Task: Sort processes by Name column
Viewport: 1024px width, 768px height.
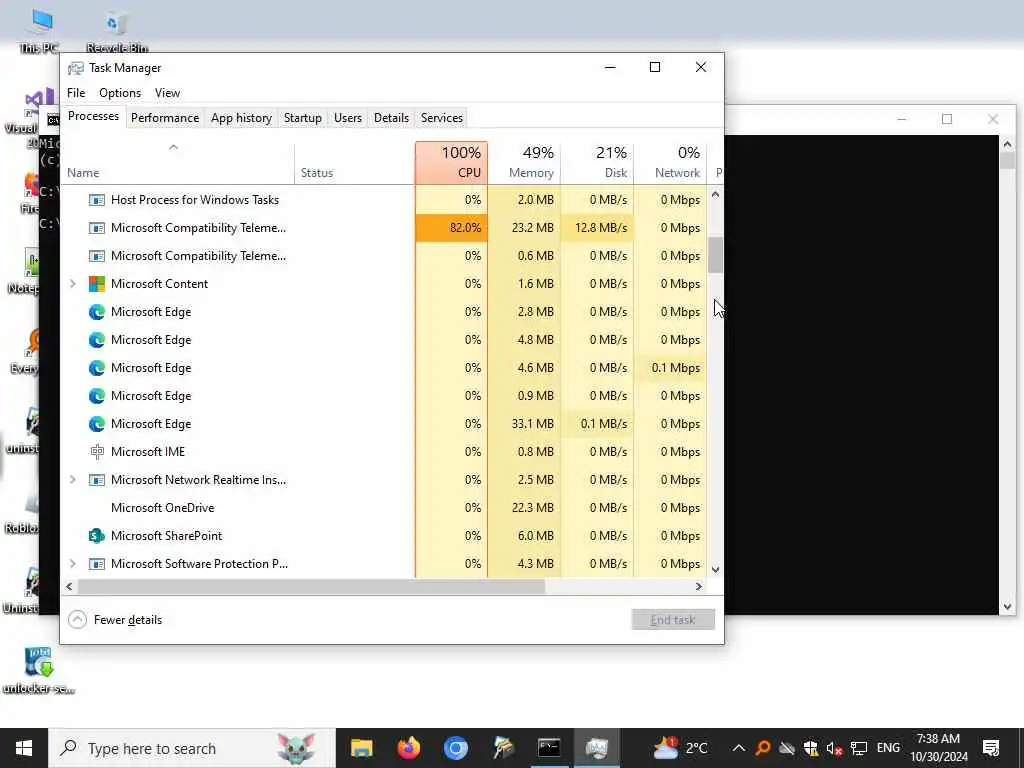Action: 177,163
